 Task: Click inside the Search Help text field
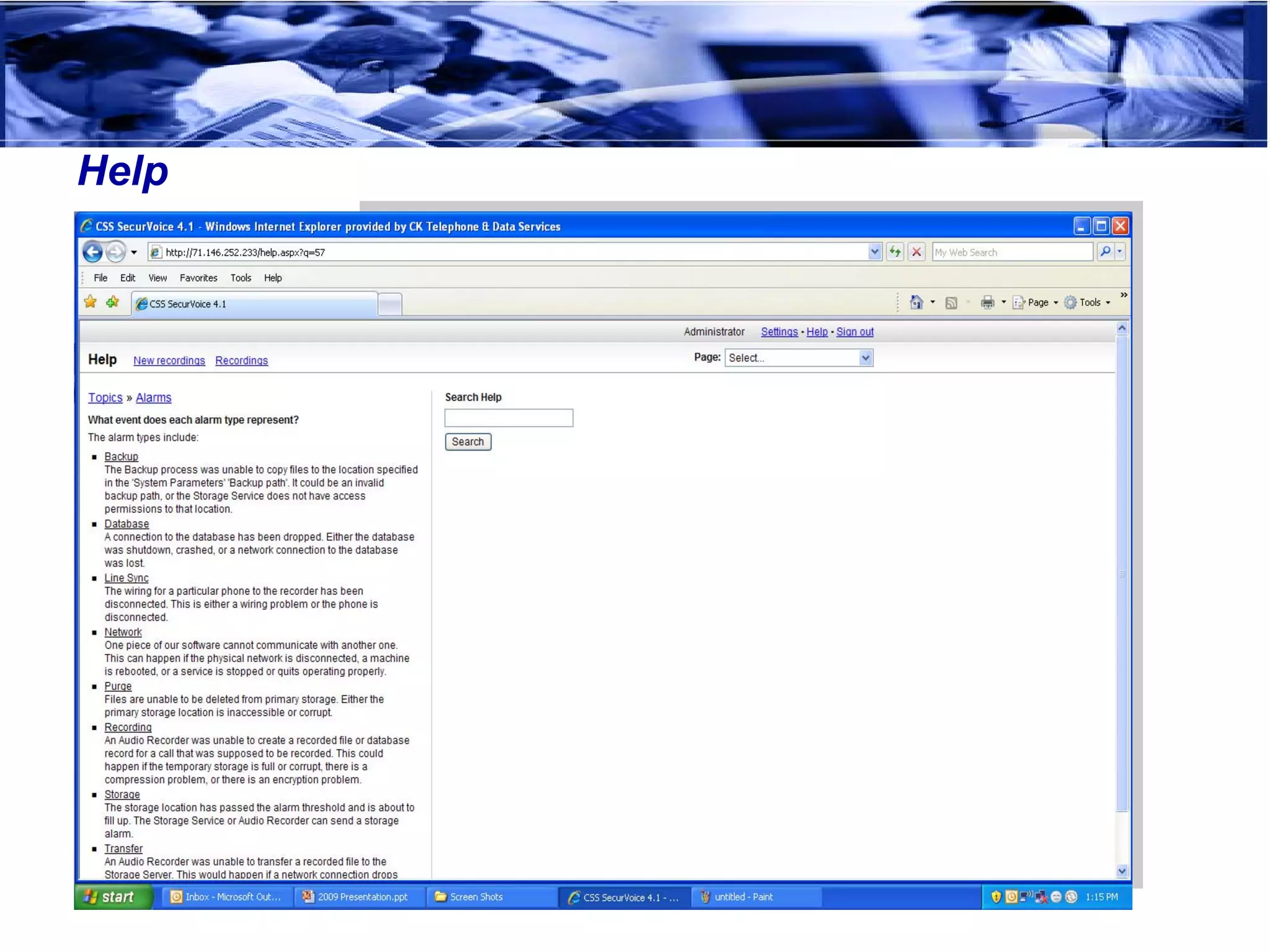[x=508, y=418]
